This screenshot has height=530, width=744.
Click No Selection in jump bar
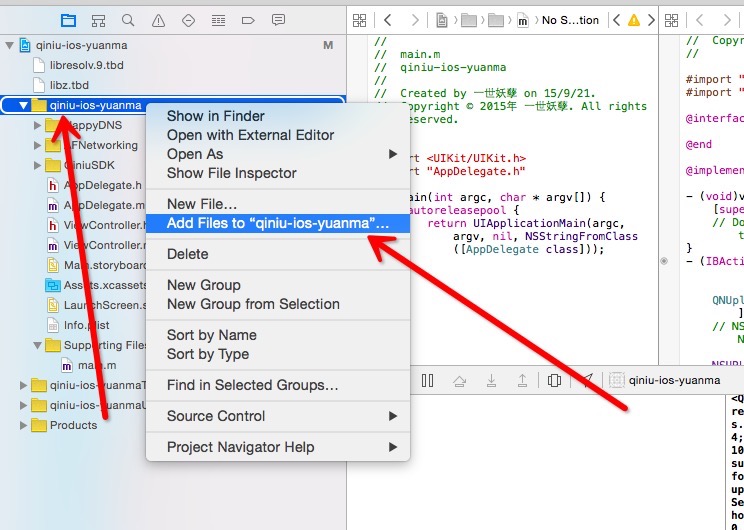[x=570, y=20]
